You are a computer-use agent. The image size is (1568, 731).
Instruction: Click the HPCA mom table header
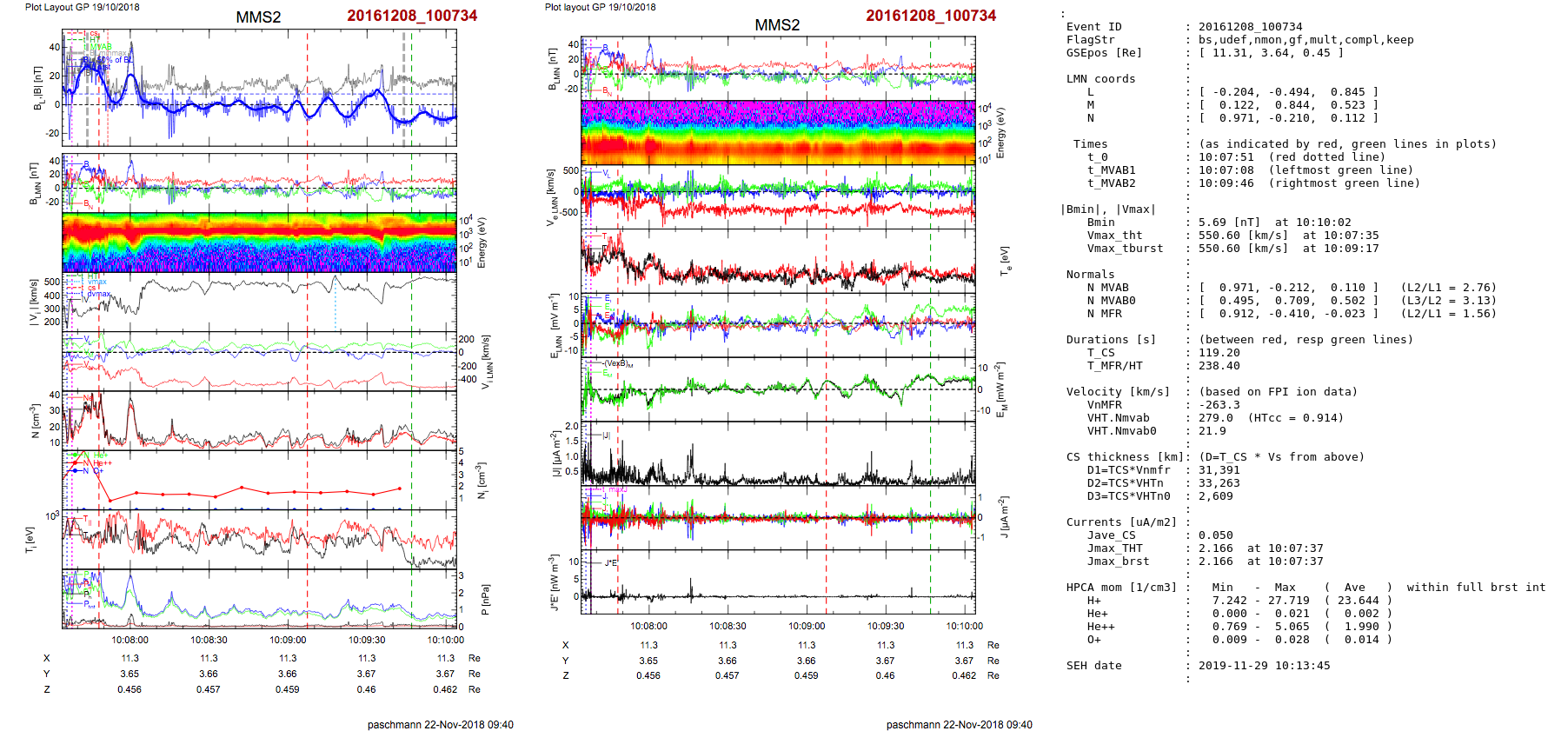[x=1121, y=588]
